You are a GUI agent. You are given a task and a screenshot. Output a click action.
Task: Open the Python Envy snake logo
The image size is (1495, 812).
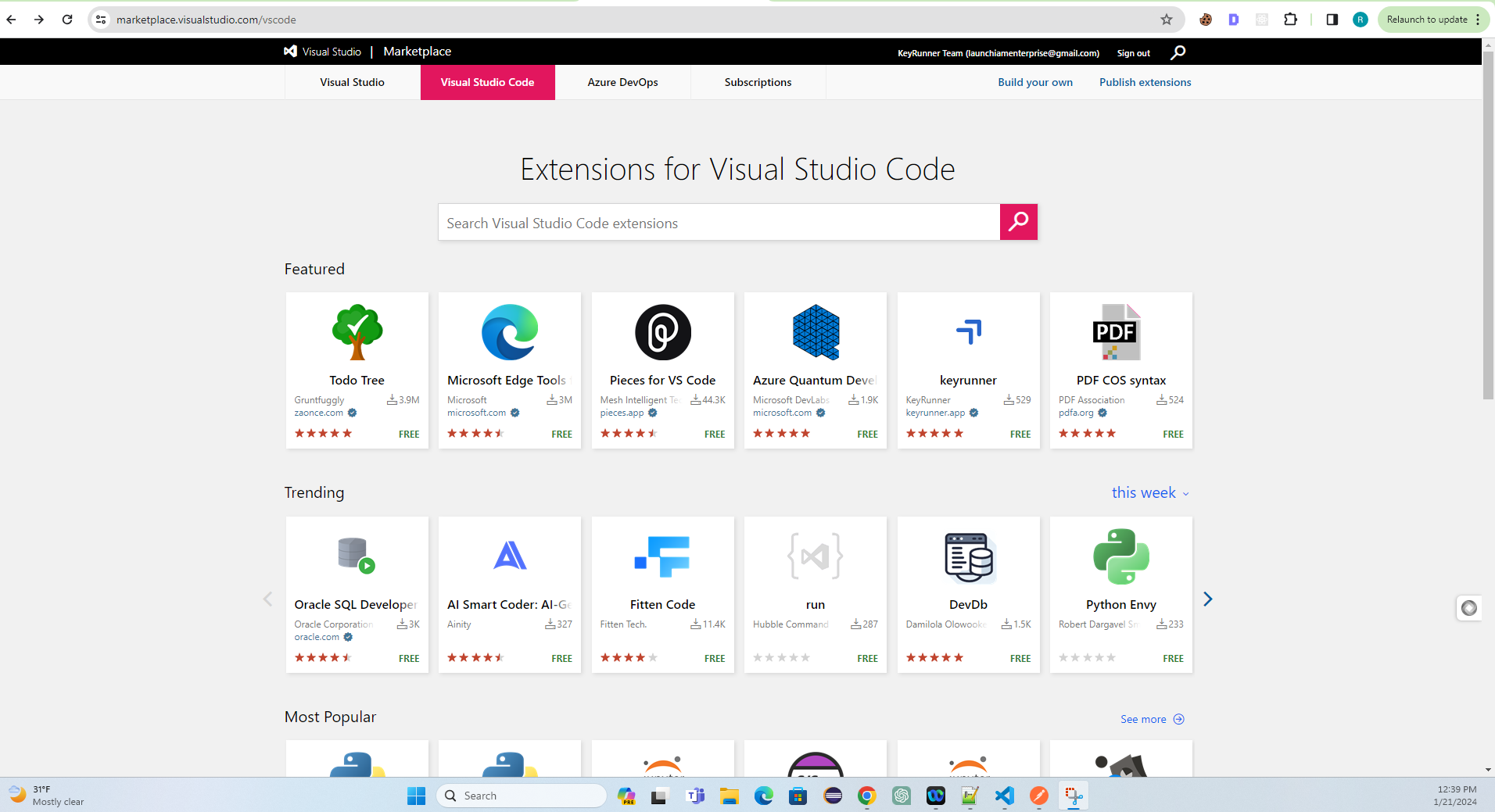point(1121,556)
